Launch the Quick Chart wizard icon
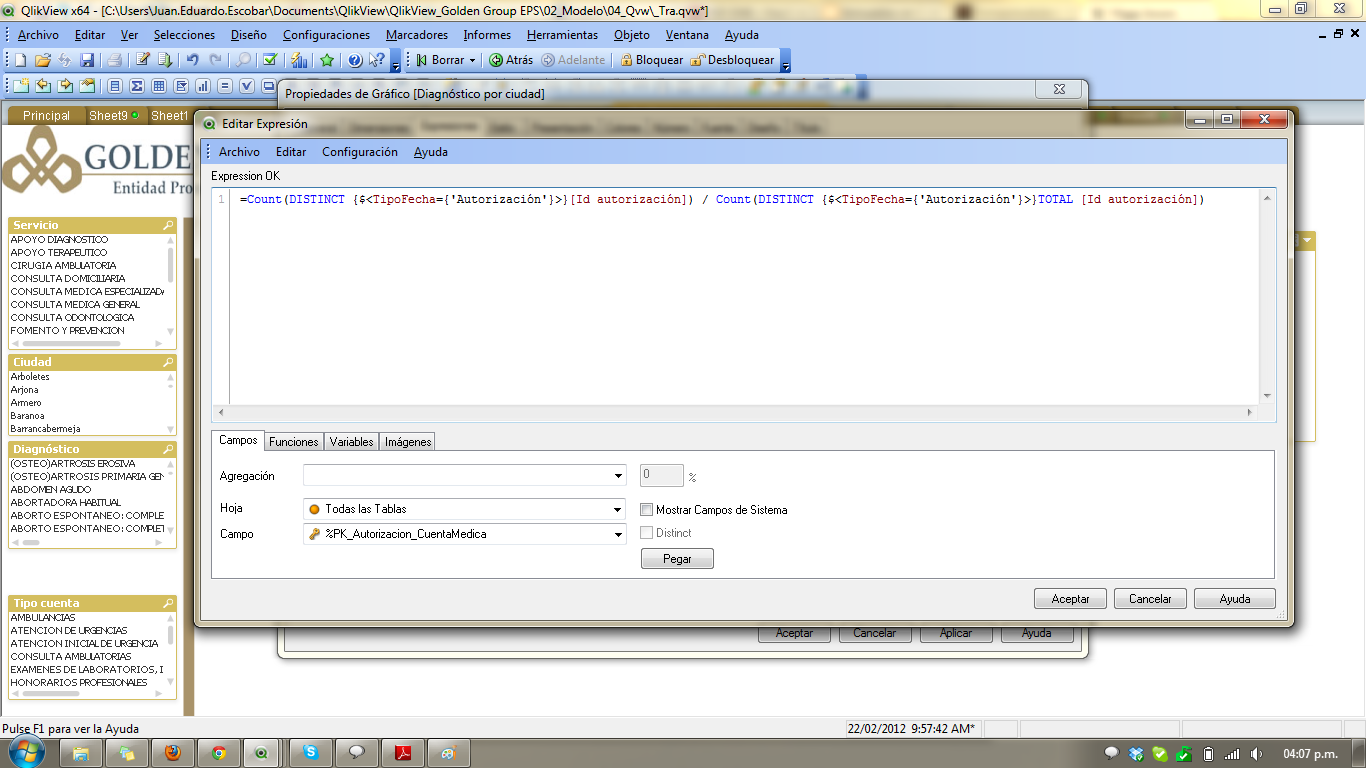1366x768 pixels. (298, 60)
